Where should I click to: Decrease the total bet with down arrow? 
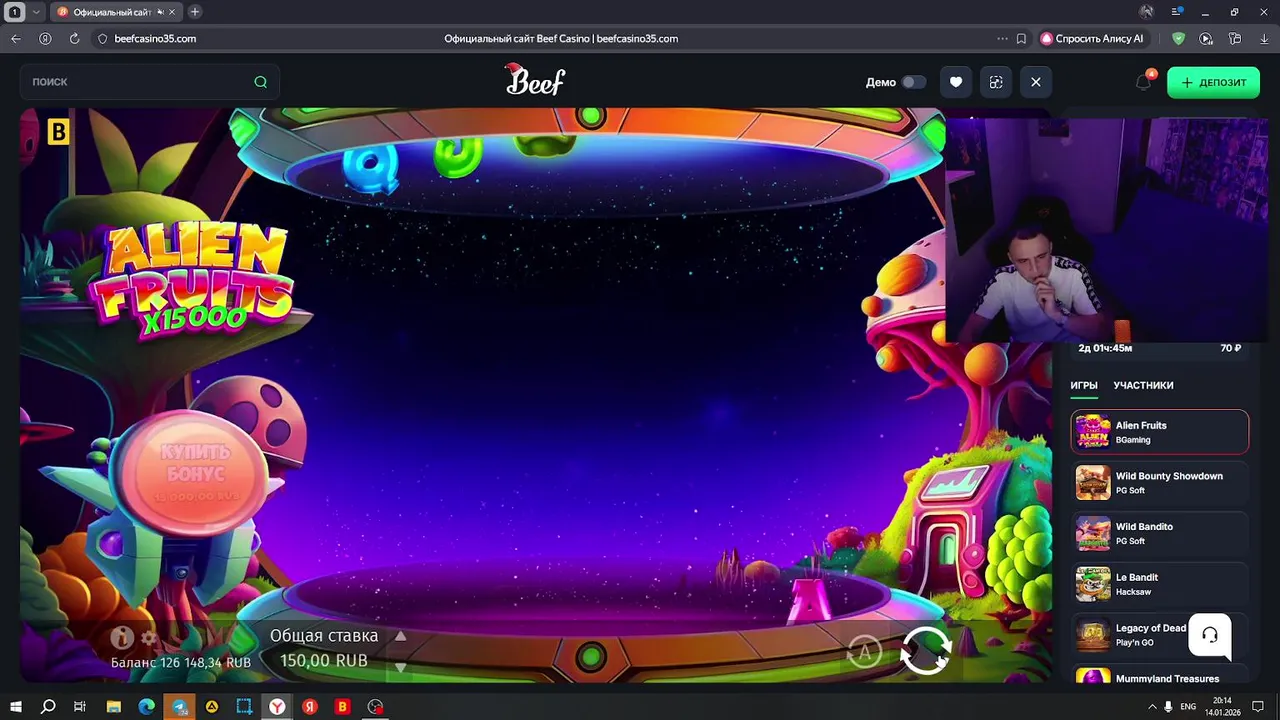400,667
